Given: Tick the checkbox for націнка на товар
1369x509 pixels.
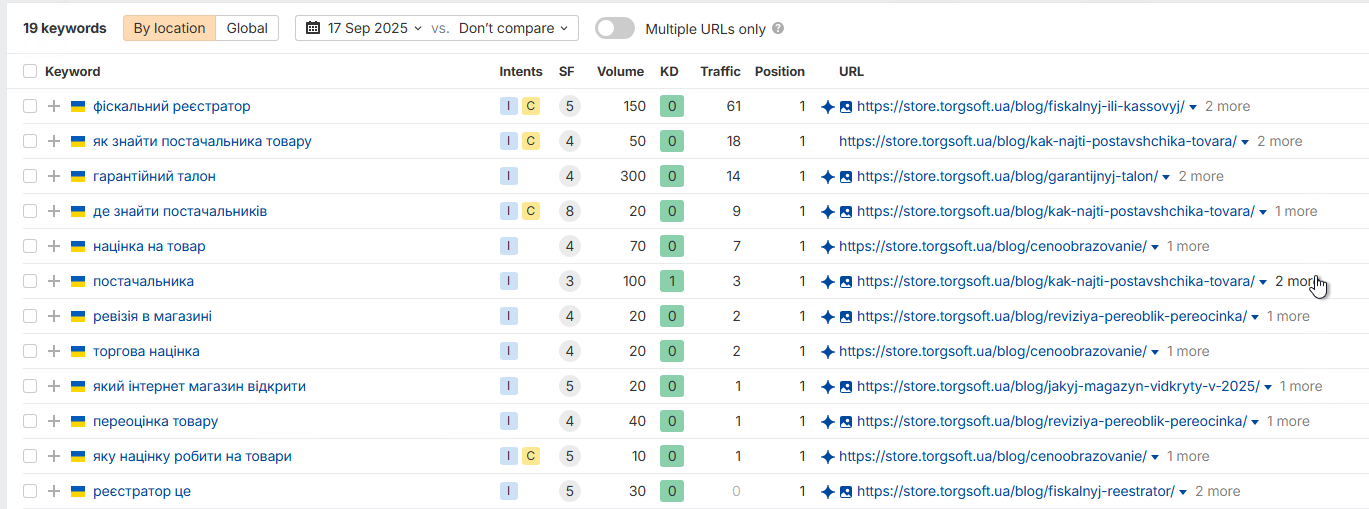Looking at the screenshot, I should [x=30, y=246].
